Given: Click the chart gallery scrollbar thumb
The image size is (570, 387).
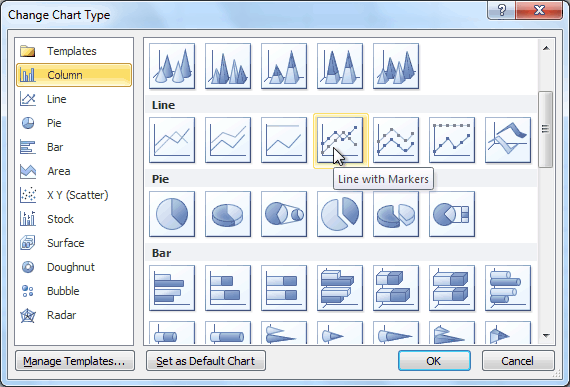Looking at the screenshot, I should click(546, 129).
